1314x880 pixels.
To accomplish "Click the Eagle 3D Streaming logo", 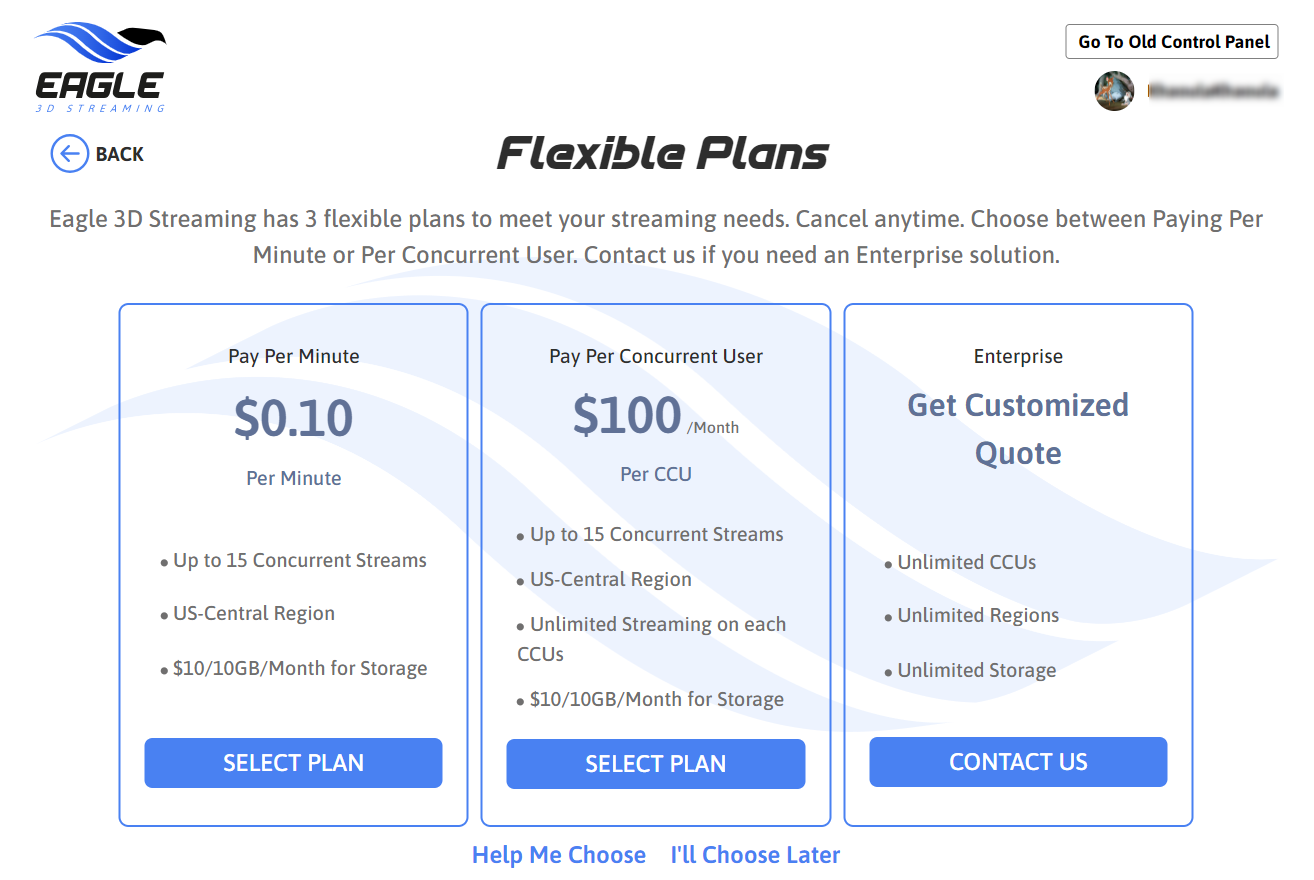I will click(x=100, y=67).
